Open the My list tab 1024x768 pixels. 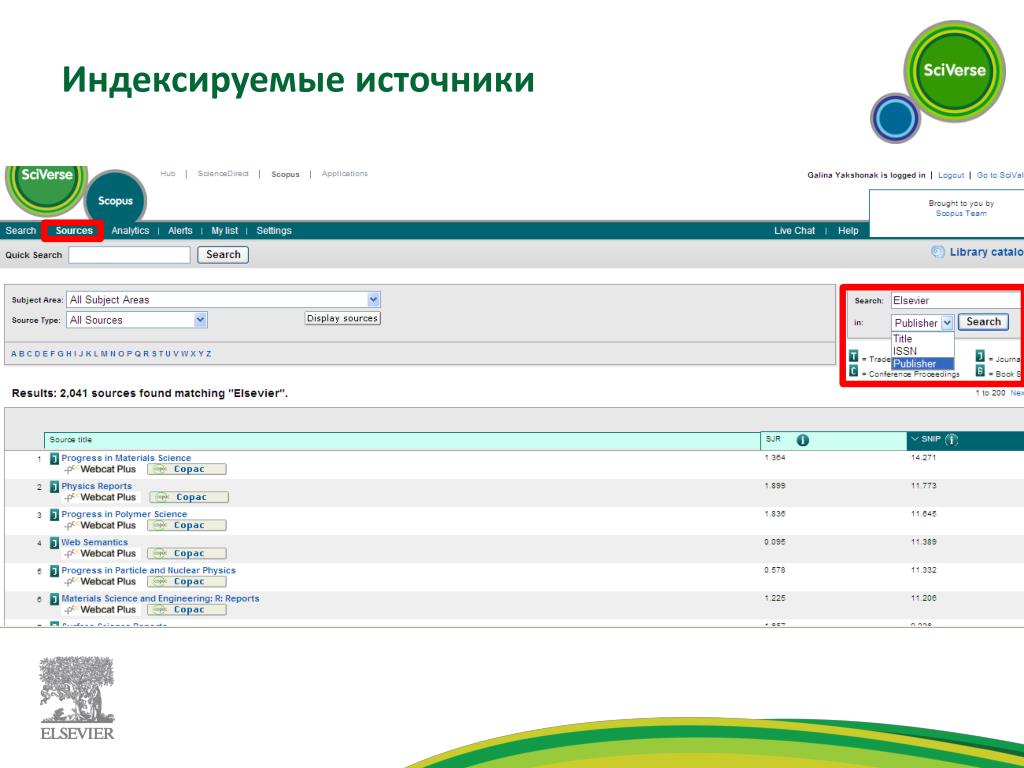[x=225, y=231]
